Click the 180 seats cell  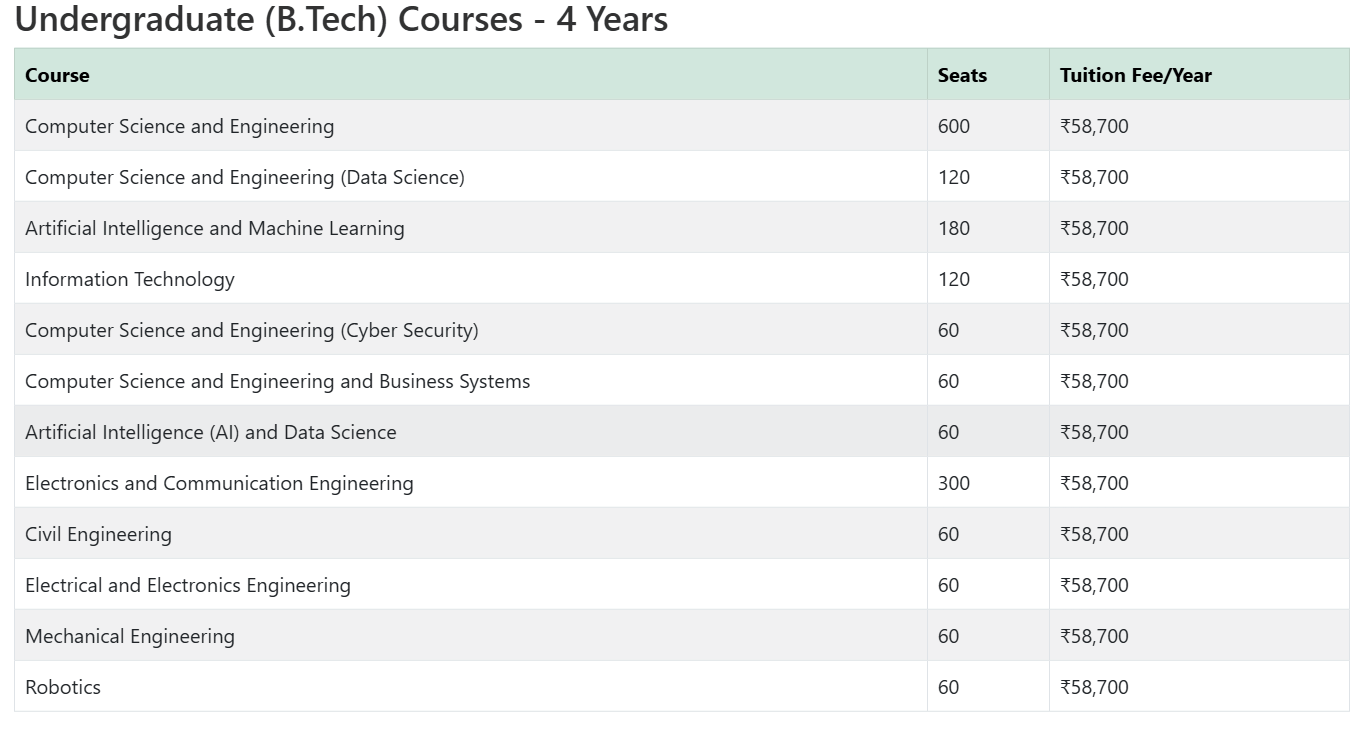(953, 228)
